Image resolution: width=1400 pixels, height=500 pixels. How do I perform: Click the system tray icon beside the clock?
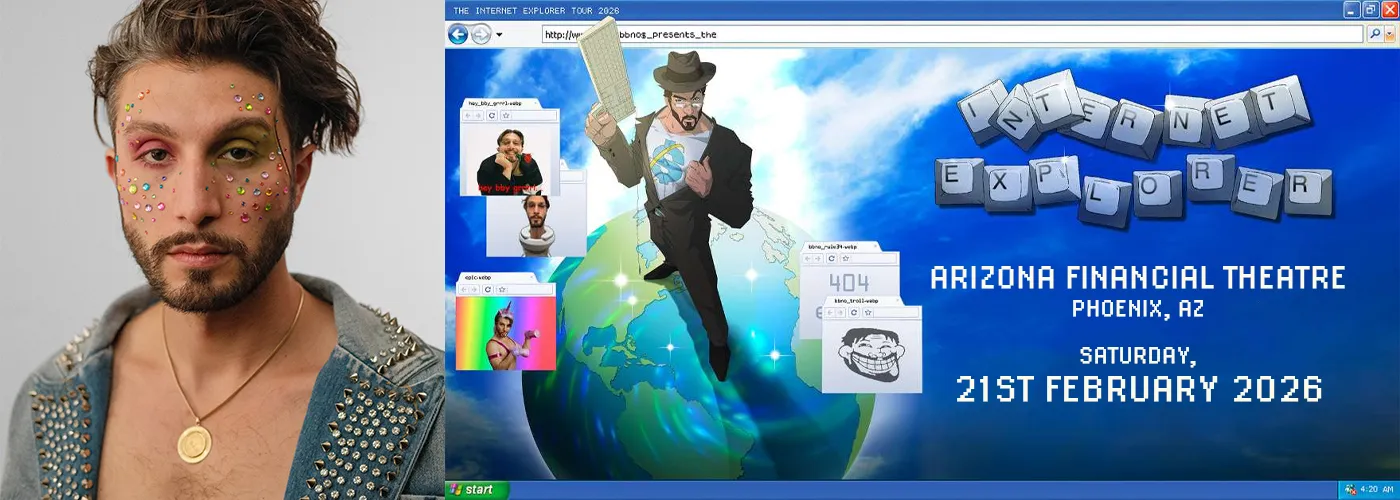click(1350, 490)
